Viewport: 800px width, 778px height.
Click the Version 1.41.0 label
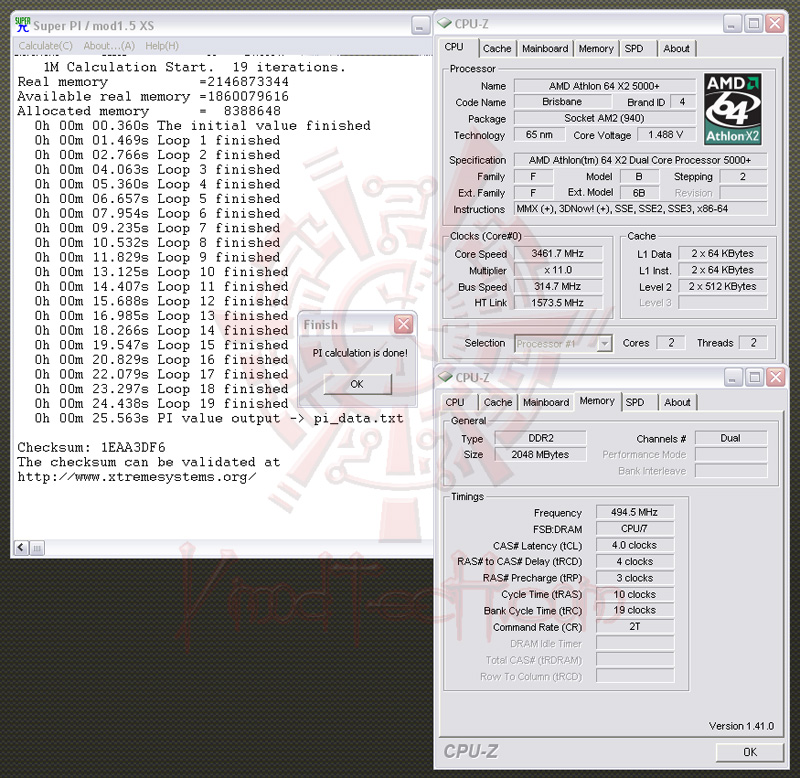pos(741,725)
